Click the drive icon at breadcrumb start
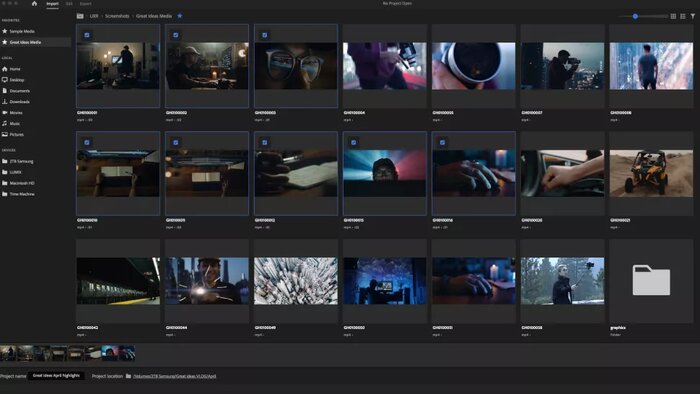700x394 pixels. pos(80,16)
